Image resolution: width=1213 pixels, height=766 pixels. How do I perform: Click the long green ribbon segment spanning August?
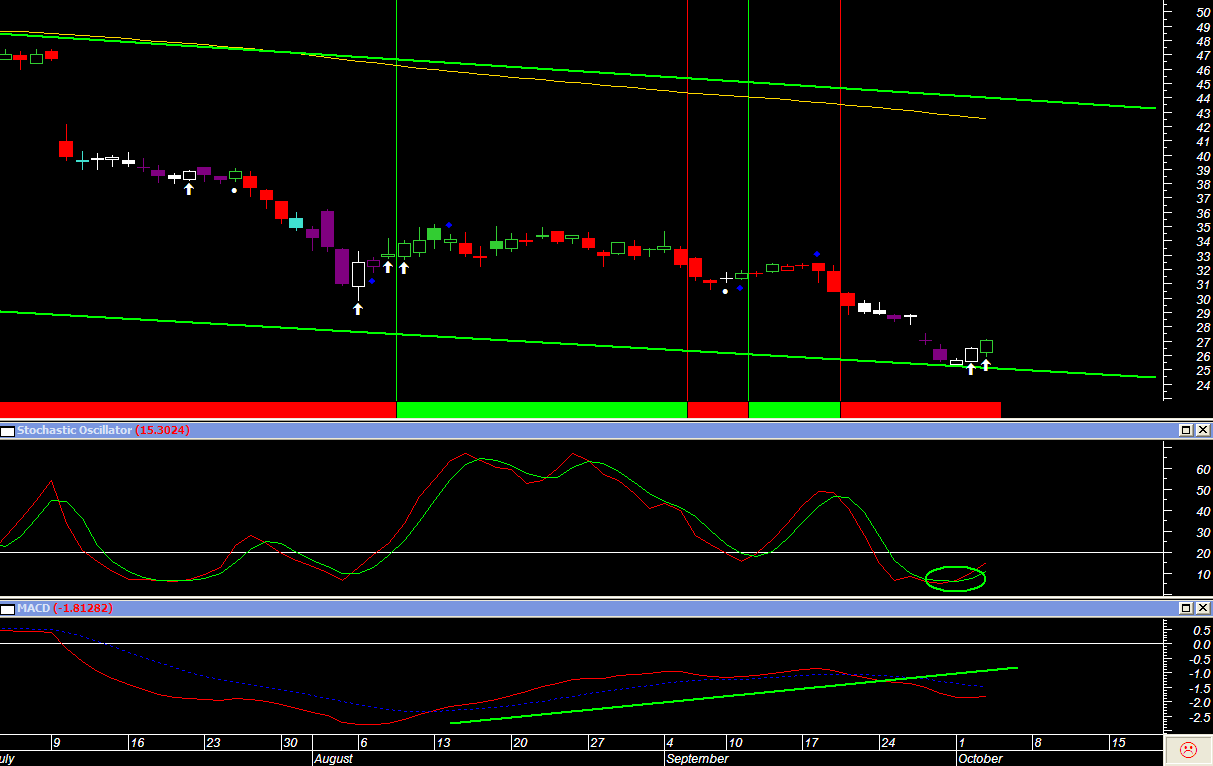[x=542, y=410]
